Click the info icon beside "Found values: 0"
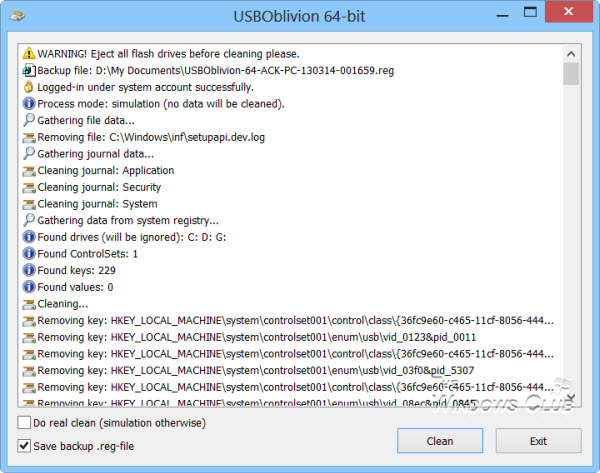Viewport: 600px width, 473px height. 29,287
